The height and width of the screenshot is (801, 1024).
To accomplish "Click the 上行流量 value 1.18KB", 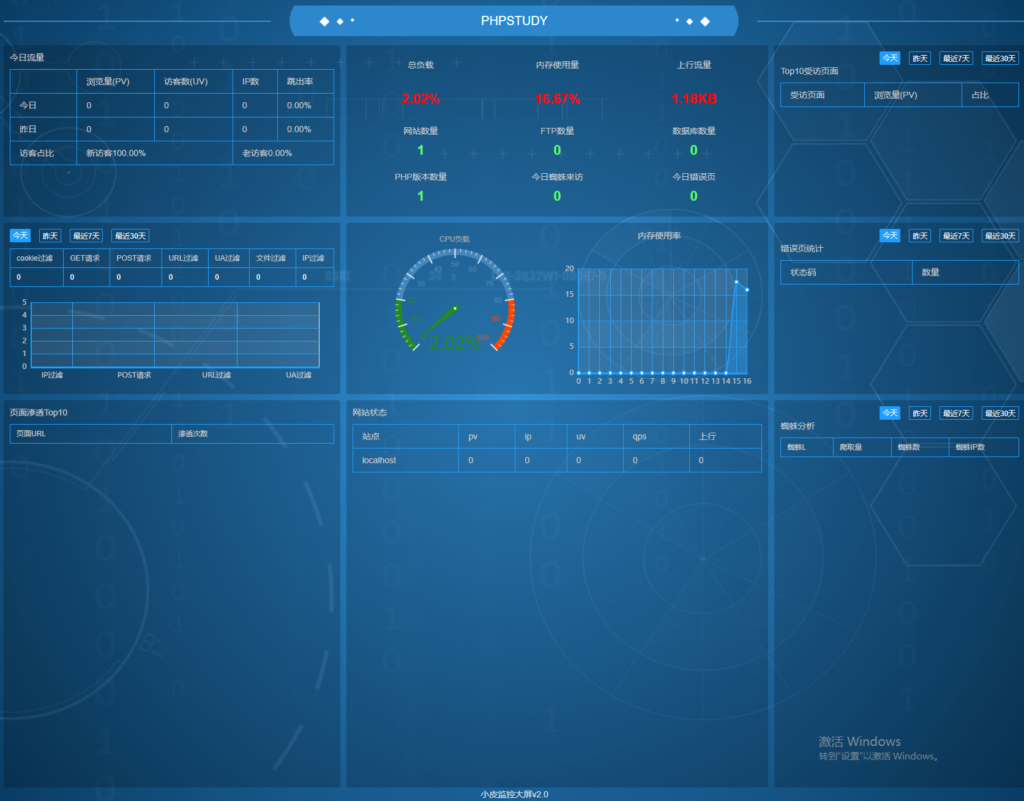I will (694, 99).
